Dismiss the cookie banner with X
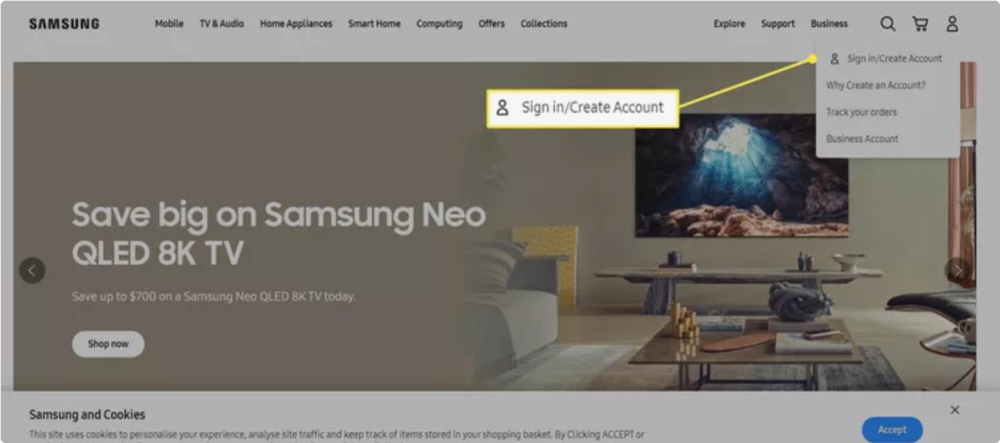The width and height of the screenshot is (1000, 443). [x=955, y=410]
